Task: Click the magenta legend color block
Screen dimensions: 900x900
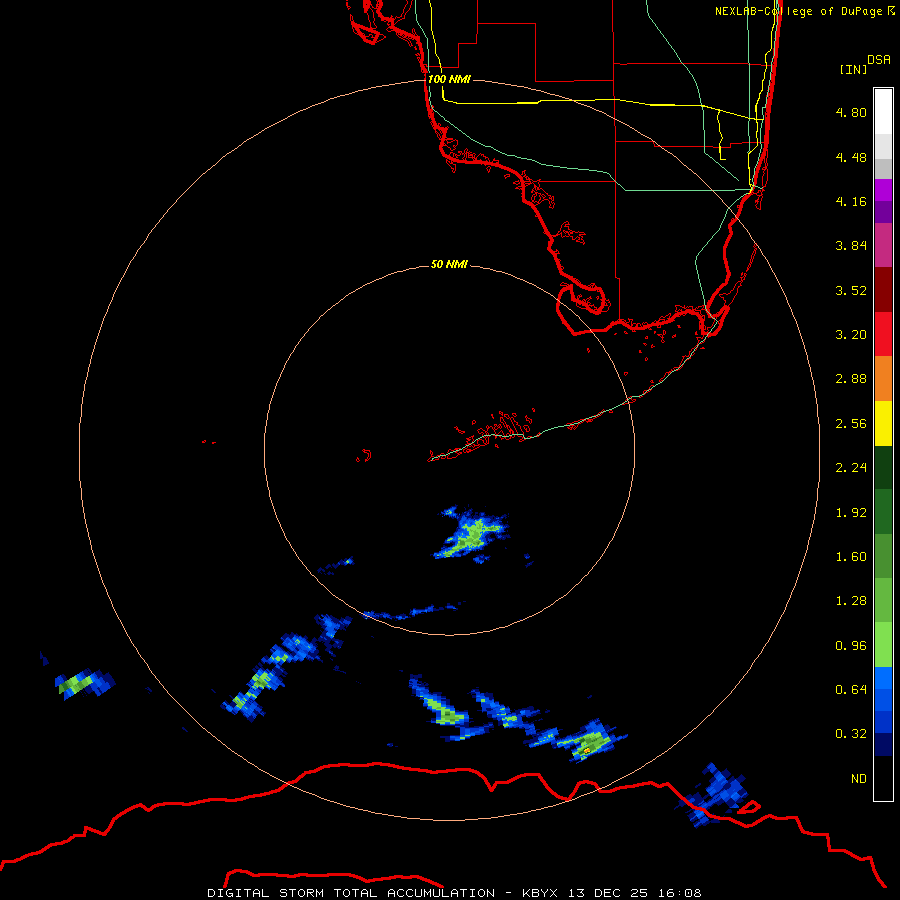Action: [x=883, y=190]
